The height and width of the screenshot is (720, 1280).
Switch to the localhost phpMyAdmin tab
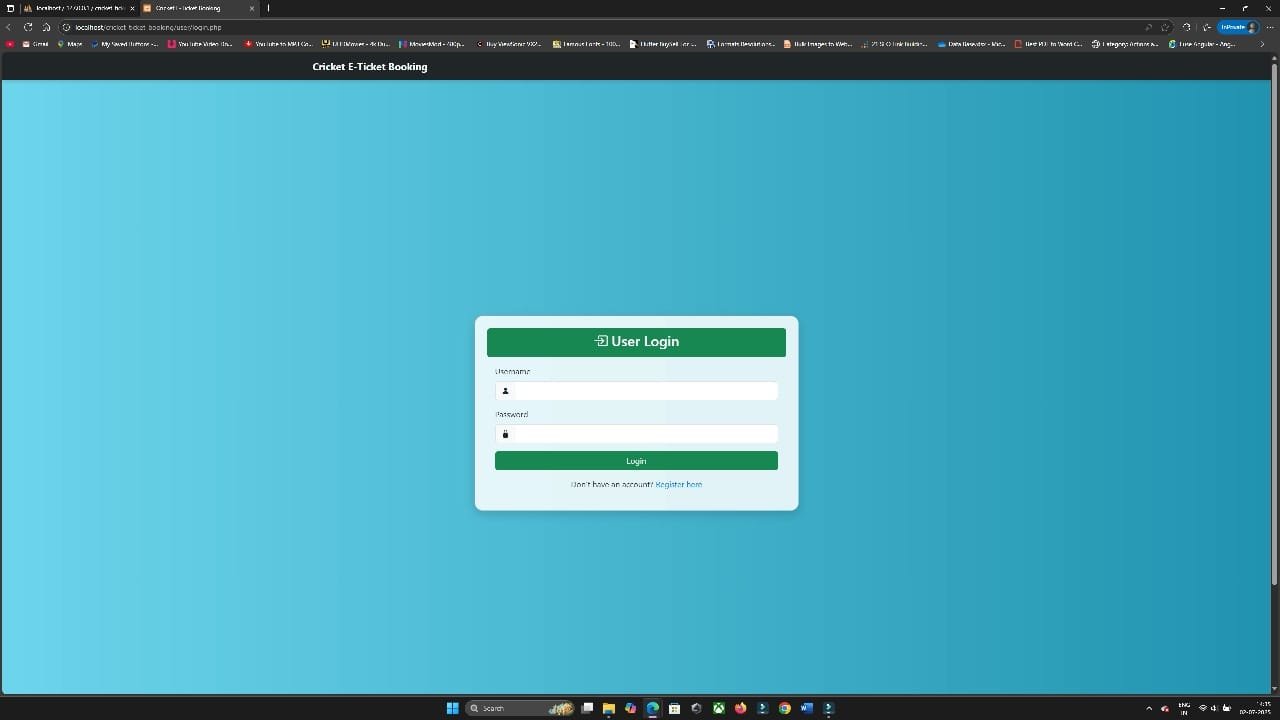[x=79, y=8]
